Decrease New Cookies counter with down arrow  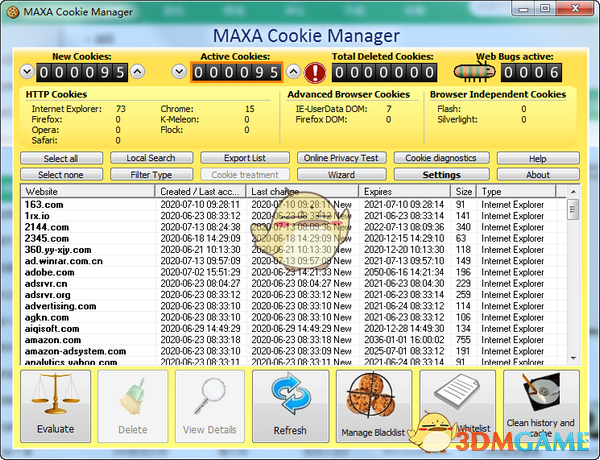tap(27, 72)
